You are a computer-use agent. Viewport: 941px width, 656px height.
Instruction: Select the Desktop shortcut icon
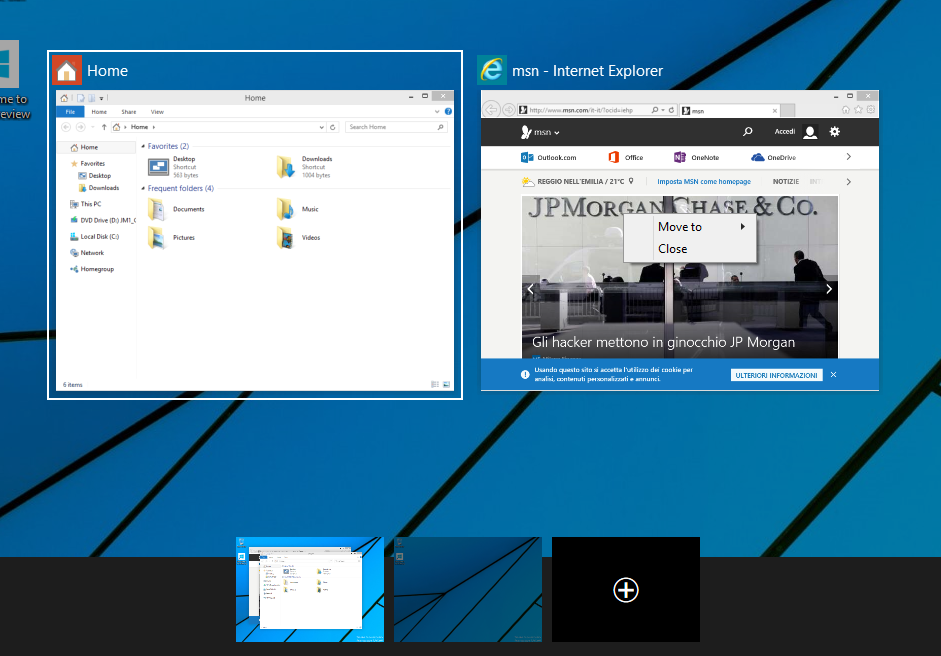pos(158,167)
